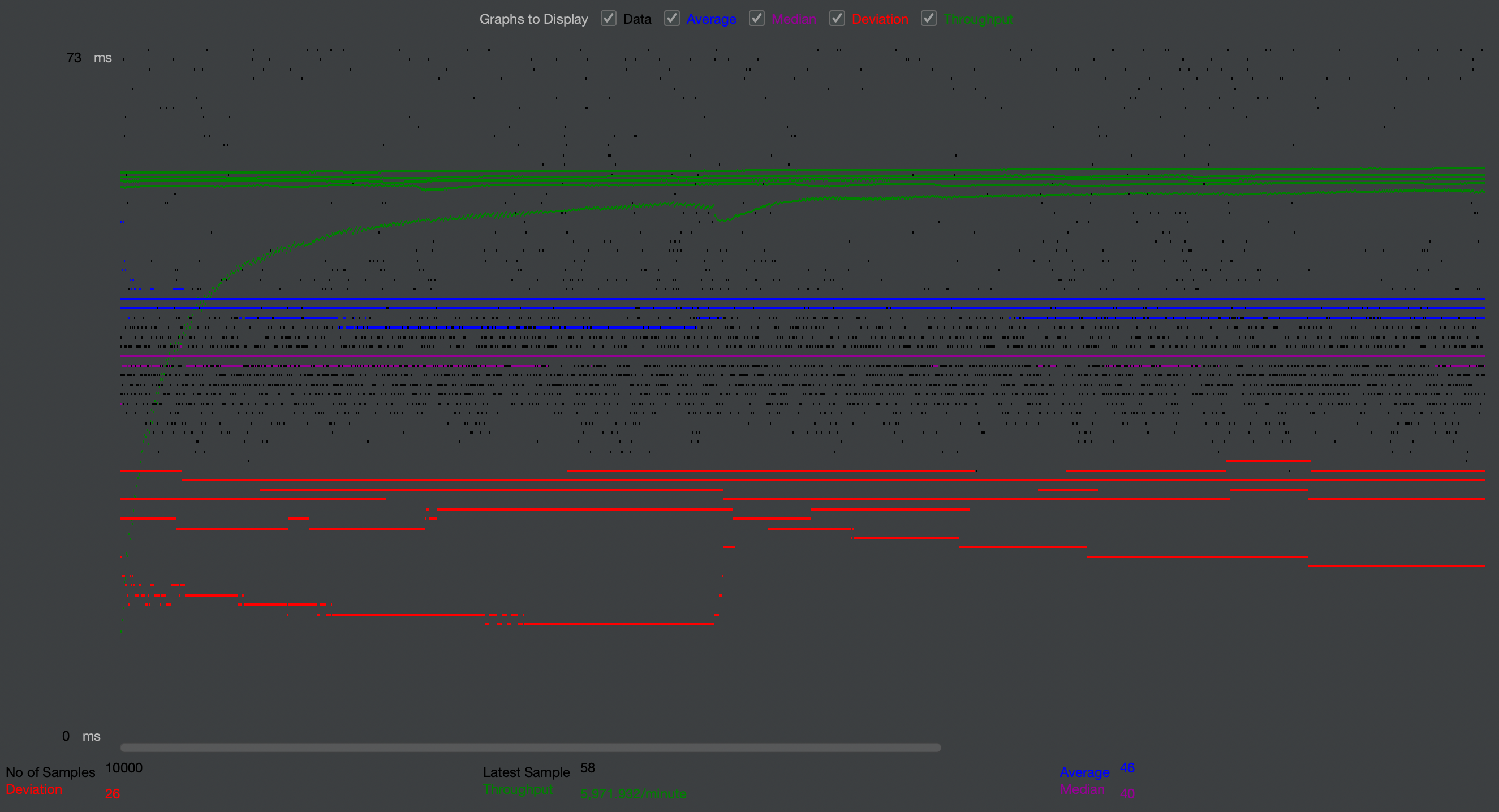
Task: Hide Throughput via its checkbox
Action: coord(928,19)
